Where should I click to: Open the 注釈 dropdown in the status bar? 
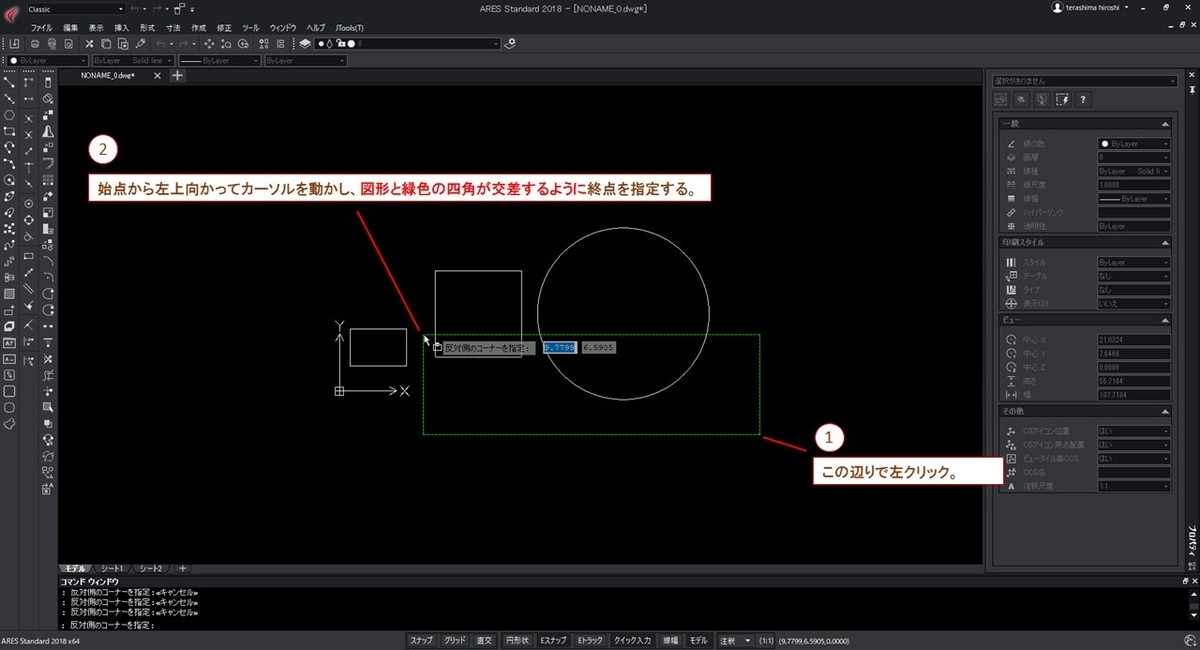tap(735, 640)
